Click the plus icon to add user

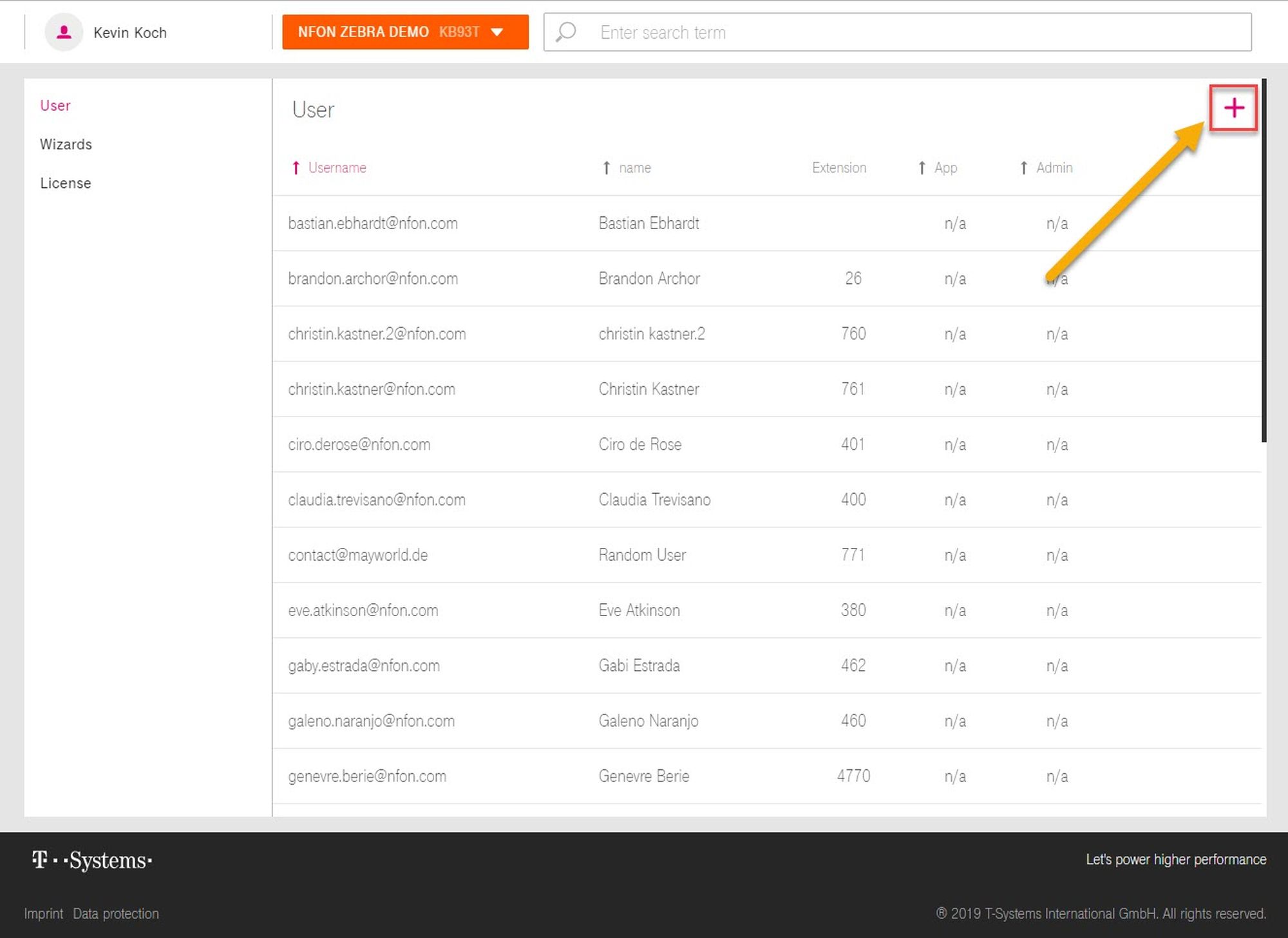(x=1233, y=108)
